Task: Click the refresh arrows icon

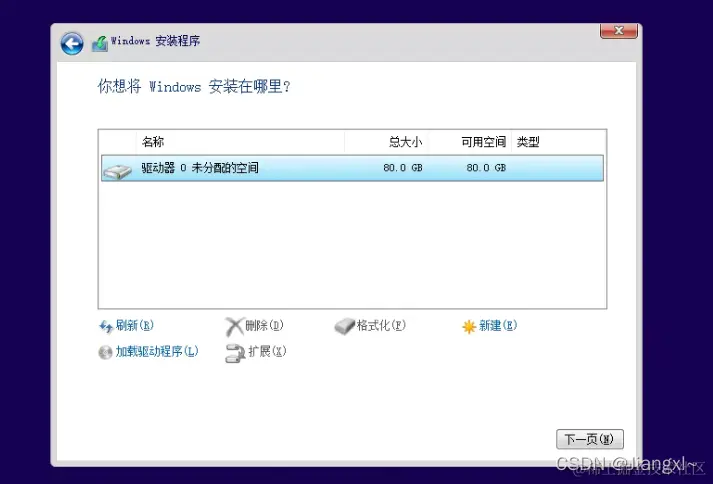Action: pyautogui.click(x=106, y=327)
